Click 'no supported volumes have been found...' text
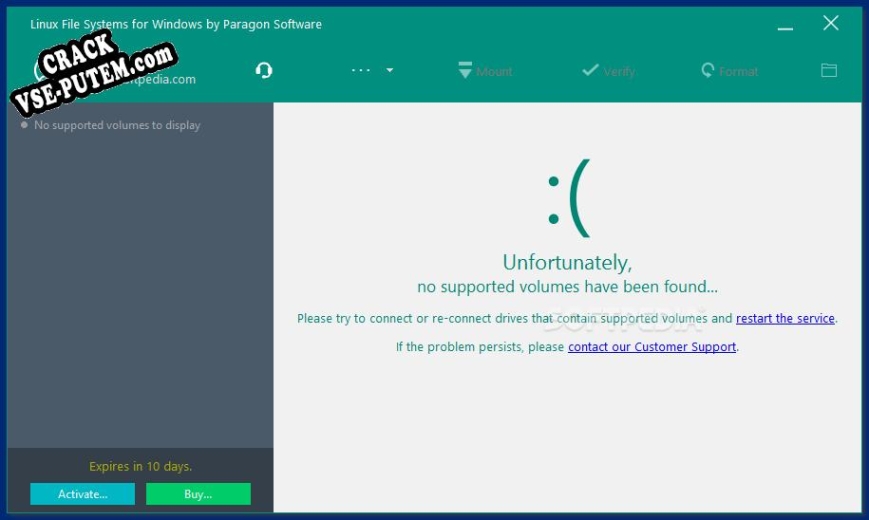 click(567, 287)
